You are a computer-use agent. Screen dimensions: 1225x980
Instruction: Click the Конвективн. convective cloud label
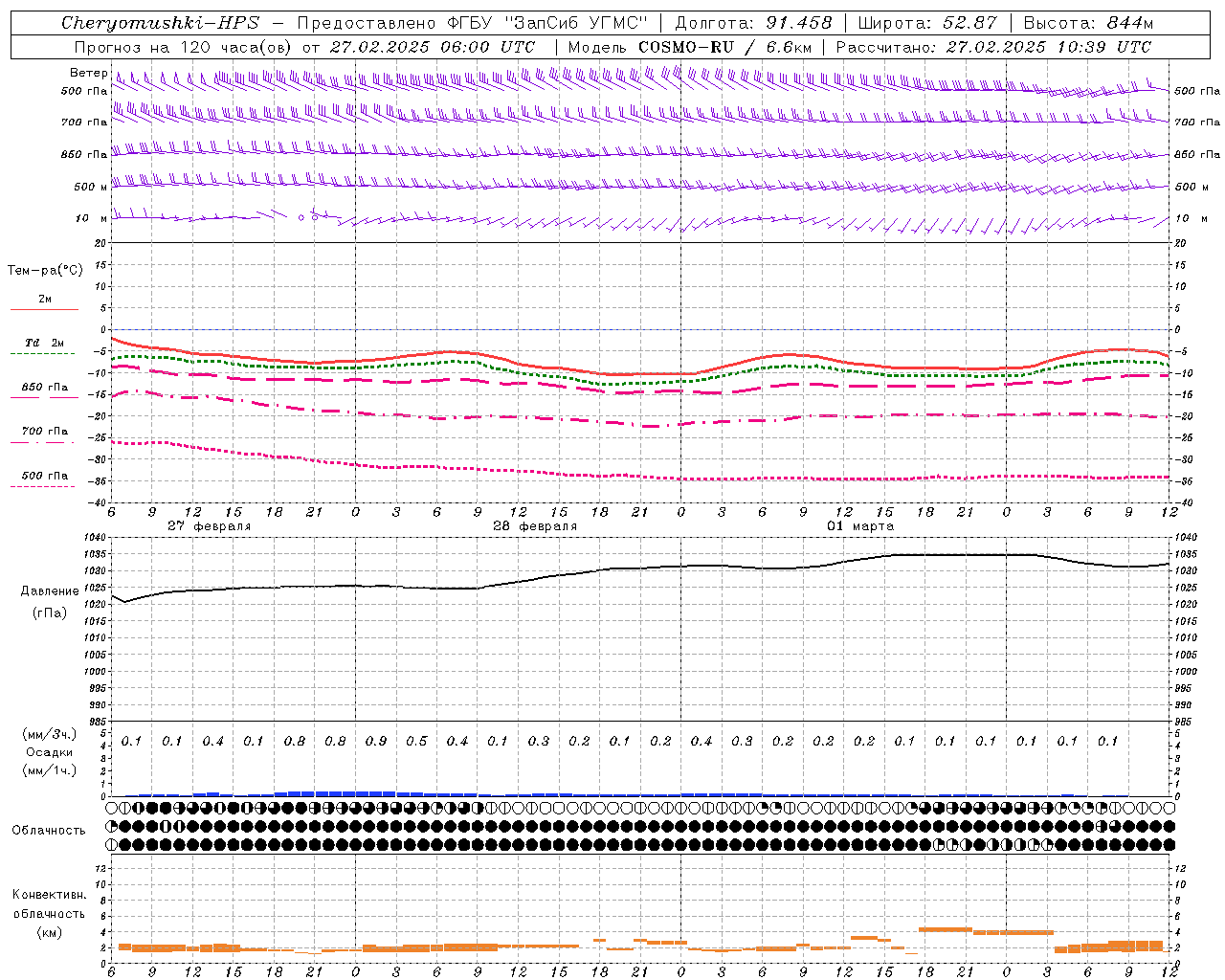(50, 895)
